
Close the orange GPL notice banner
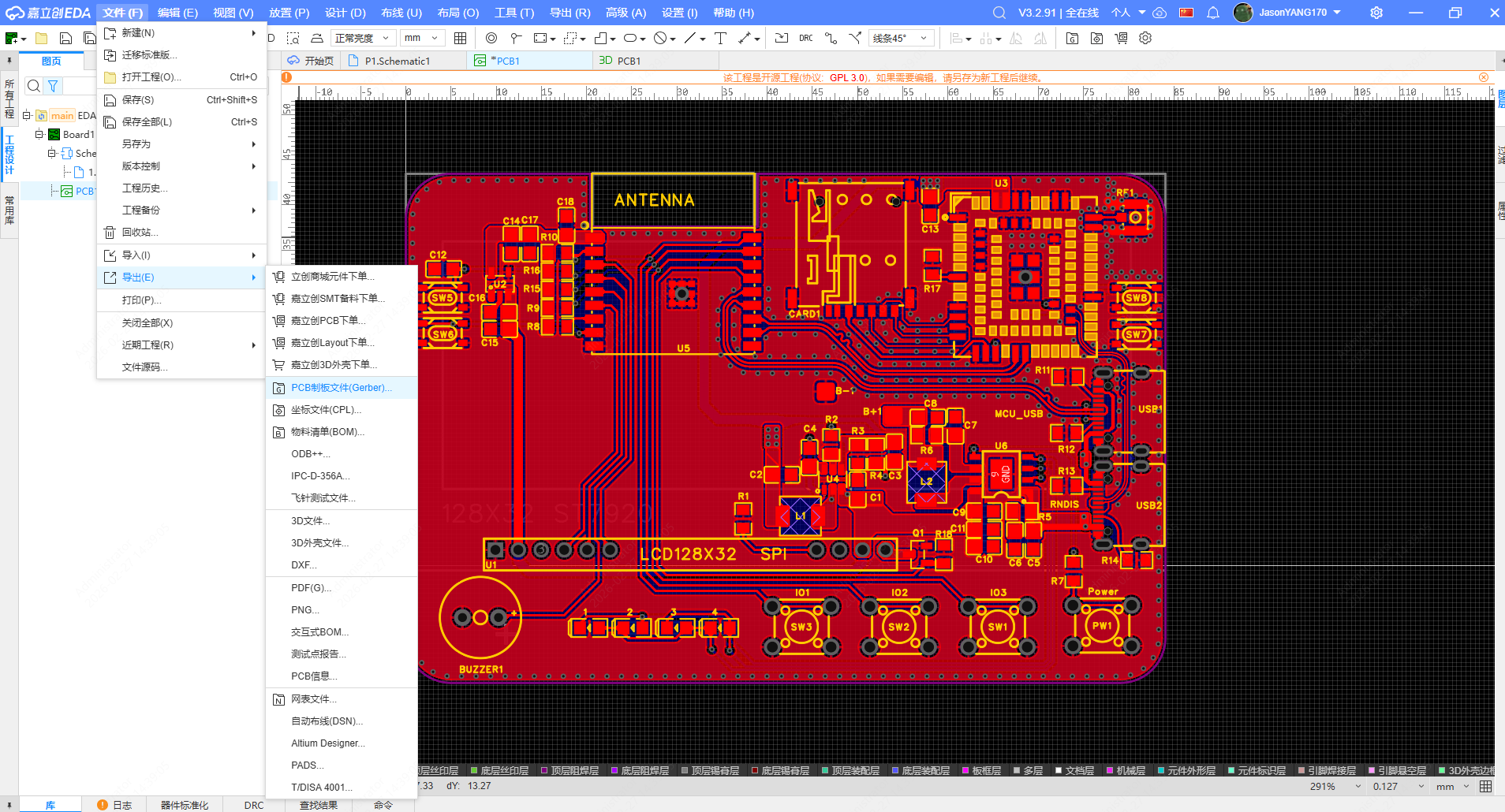(1484, 77)
